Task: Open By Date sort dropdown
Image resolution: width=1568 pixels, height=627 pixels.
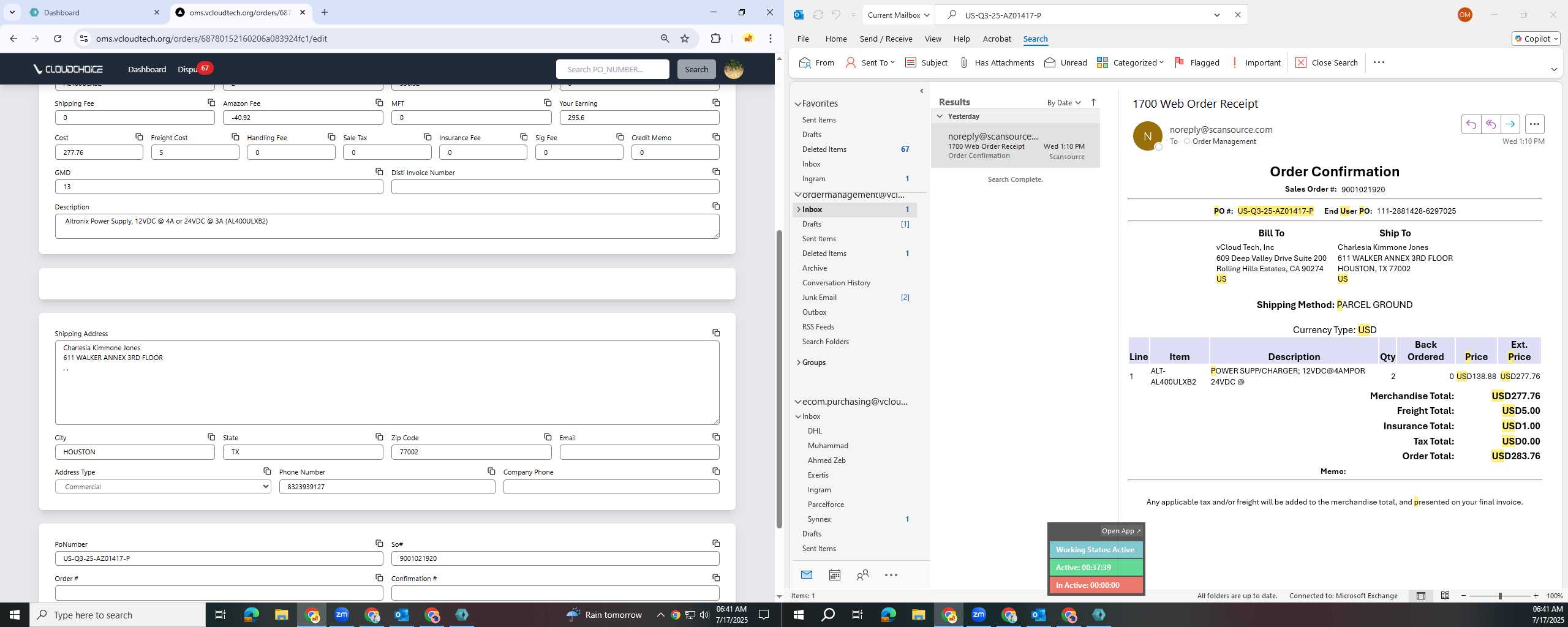Action: coord(1064,102)
